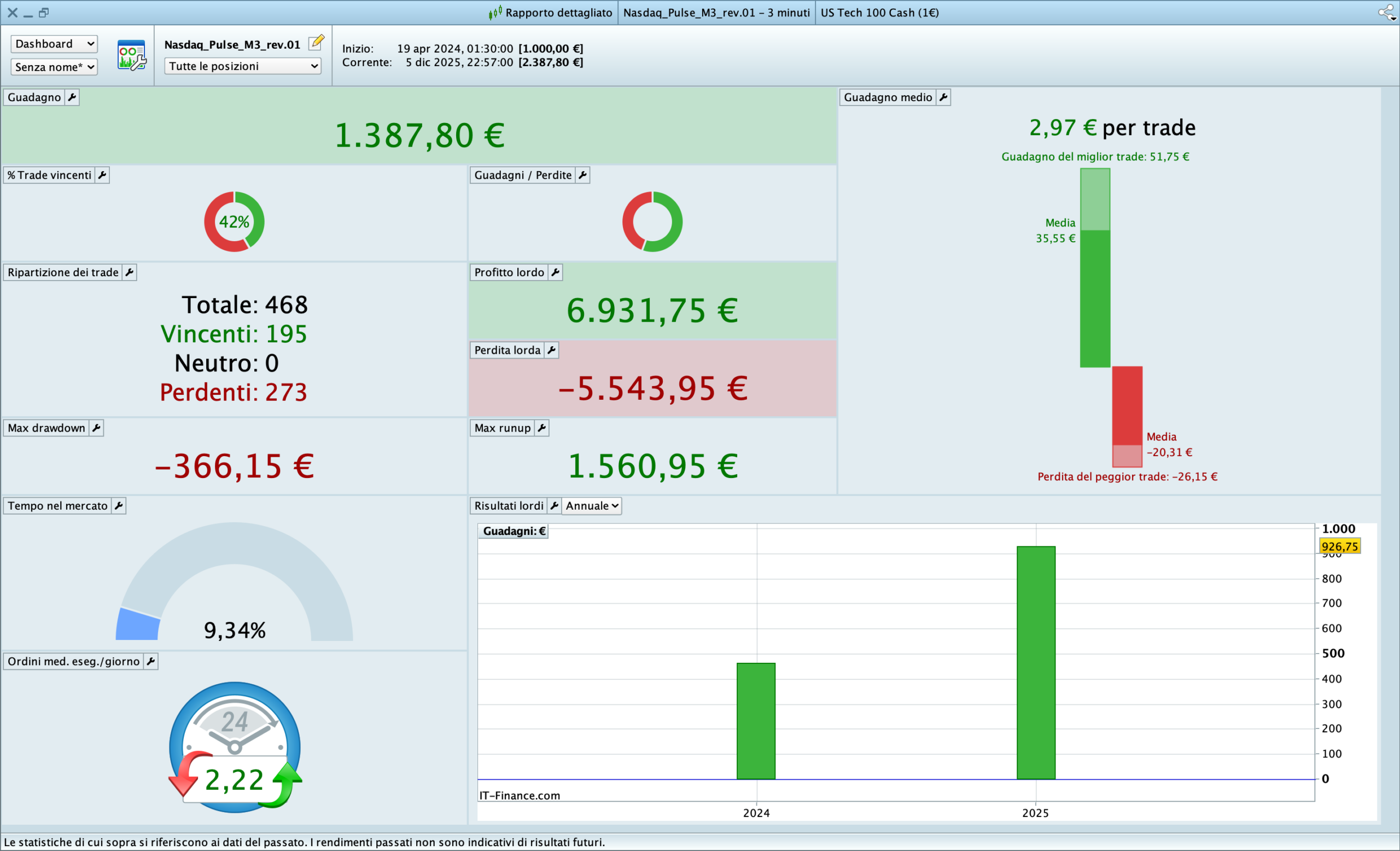Viewport: 1400px width, 851px height.
Task: Click the pencil edit icon near strategy name
Action: click(317, 43)
